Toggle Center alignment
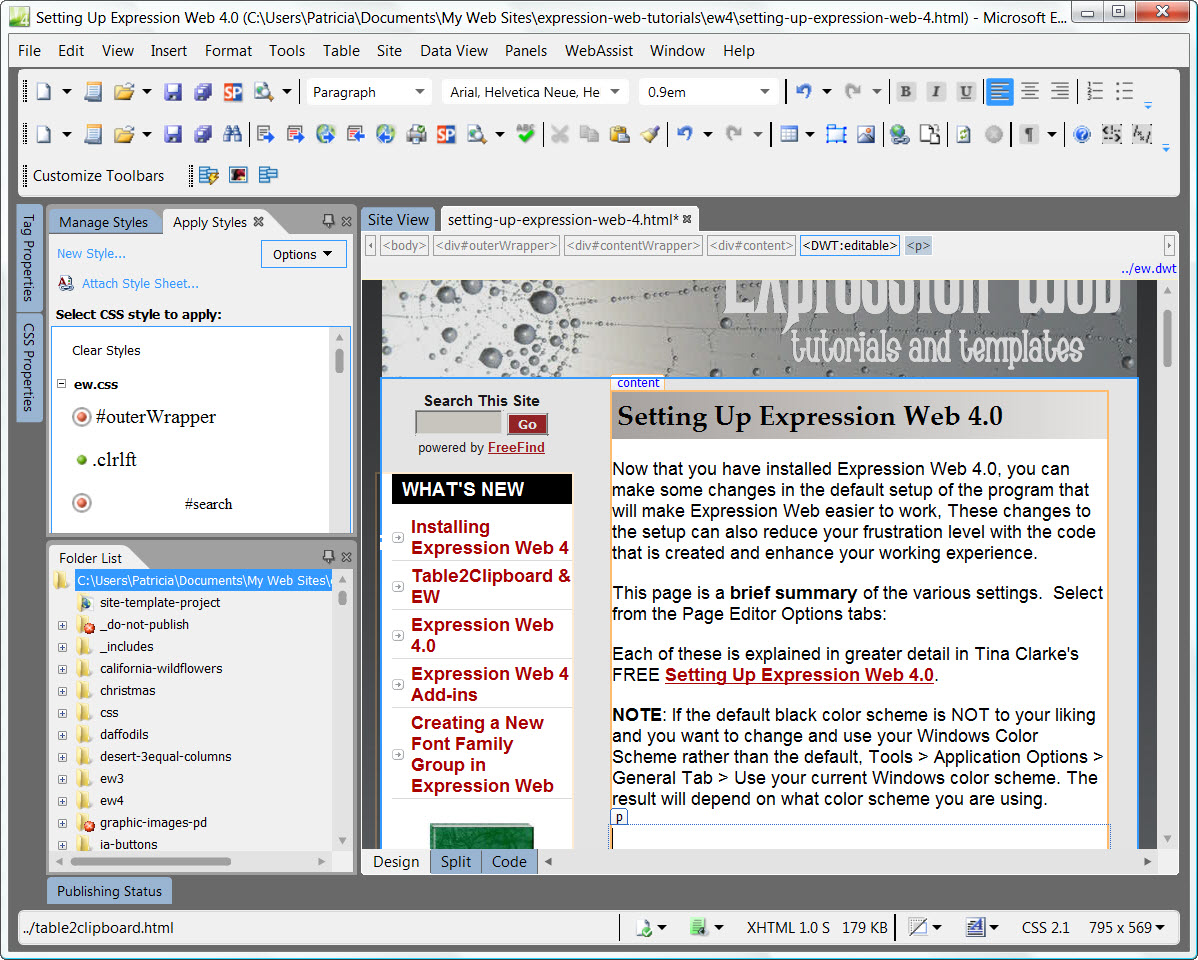The image size is (1198, 960). click(x=1030, y=92)
